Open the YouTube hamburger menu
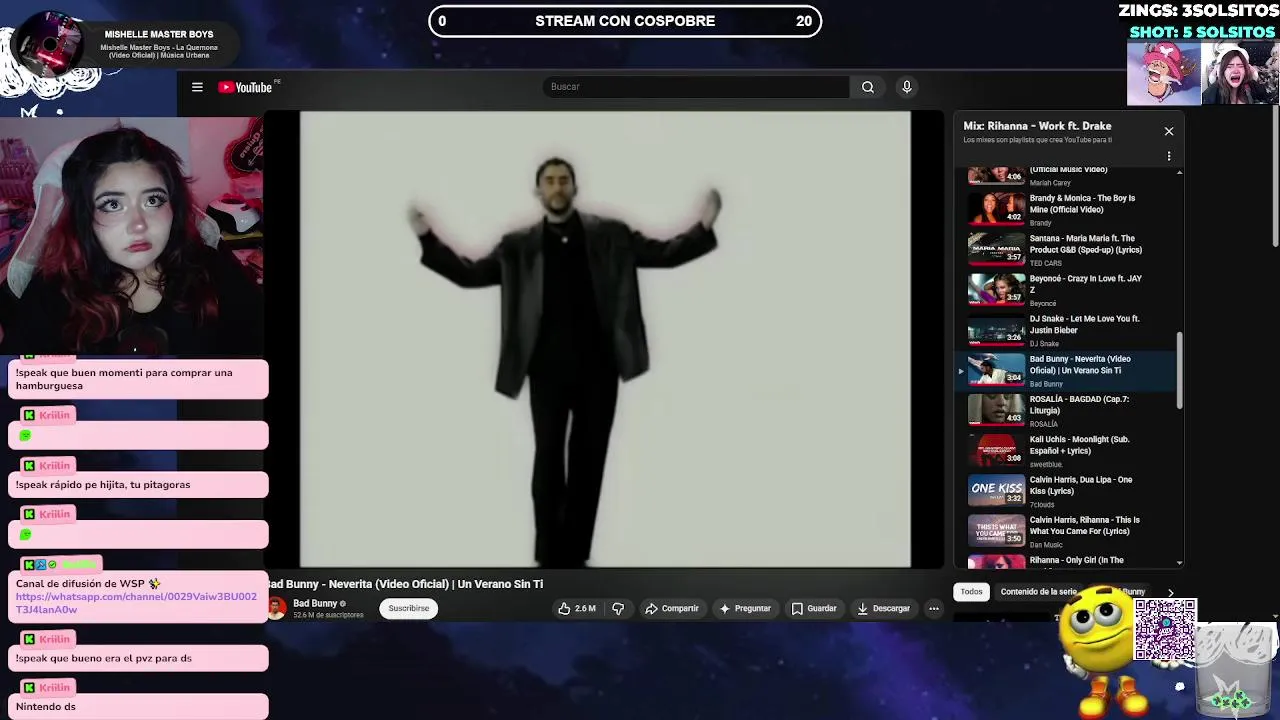Viewport: 1280px width, 720px height. click(197, 87)
